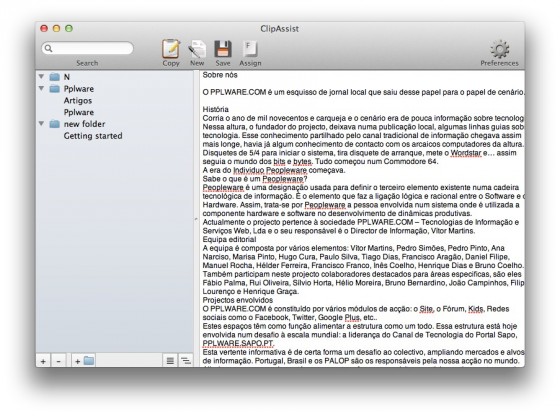Viewport: 560px width, 416px height.
Task: Select the Artigos clip item
Action: [78, 100]
